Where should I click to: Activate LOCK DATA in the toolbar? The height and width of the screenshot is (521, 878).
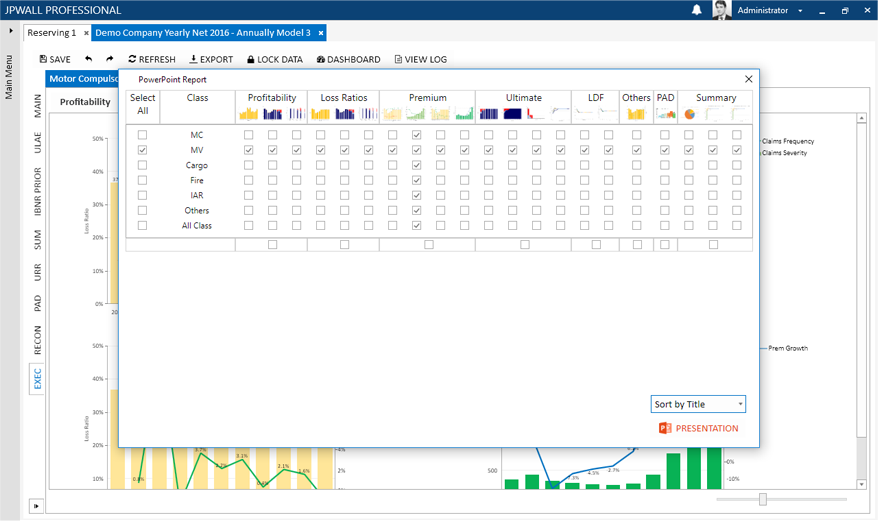[x=275, y=59]
